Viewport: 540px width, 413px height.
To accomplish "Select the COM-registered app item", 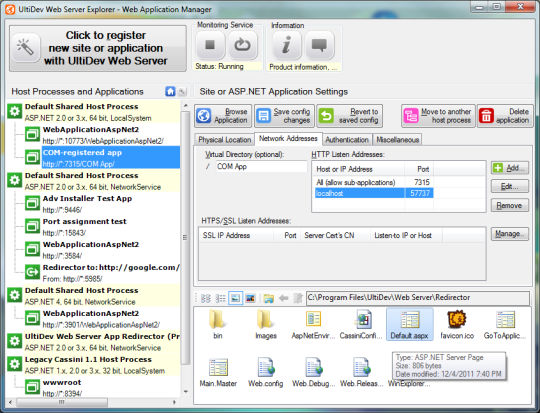I will [103, 158].
